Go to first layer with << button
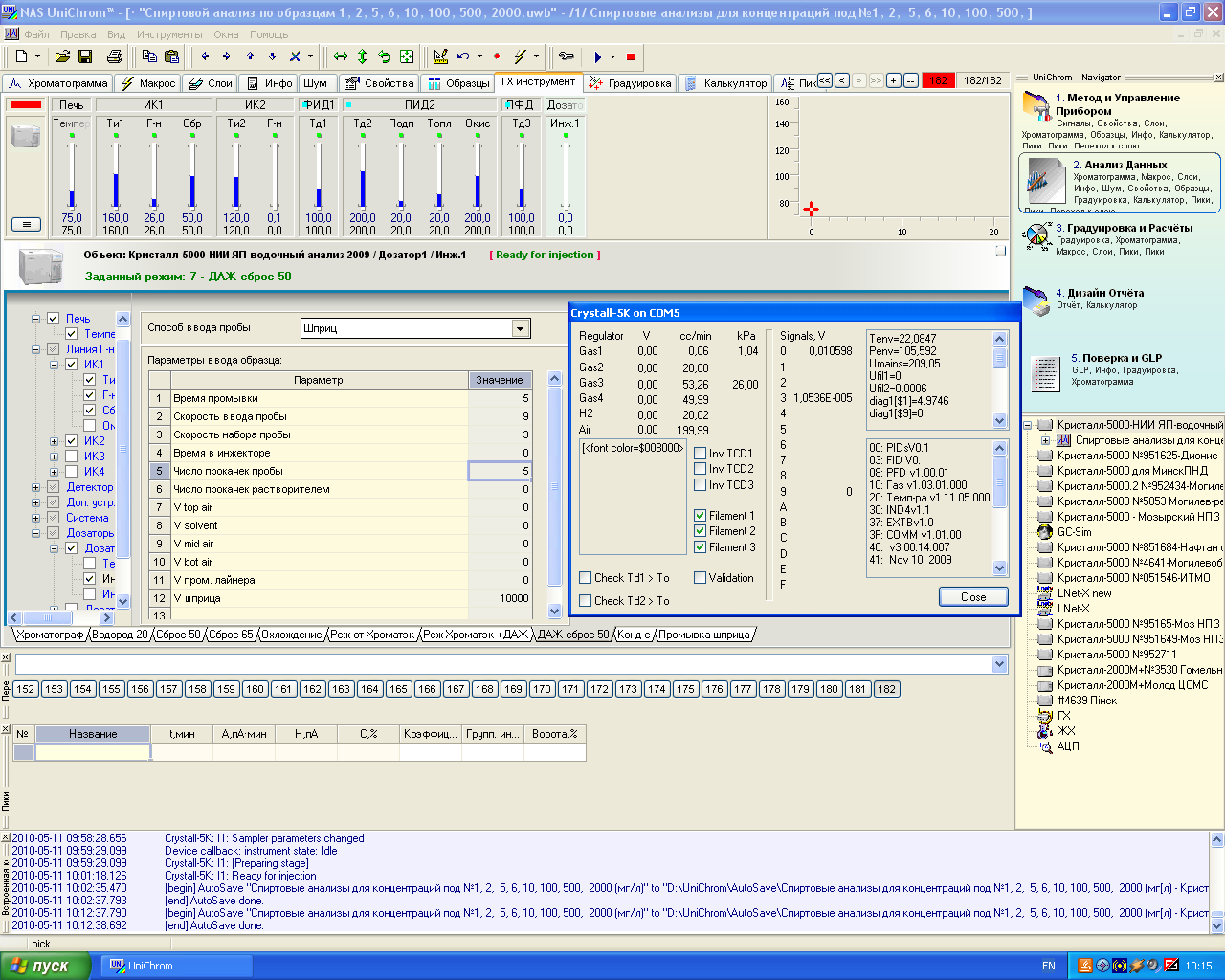 click(825, 80)
